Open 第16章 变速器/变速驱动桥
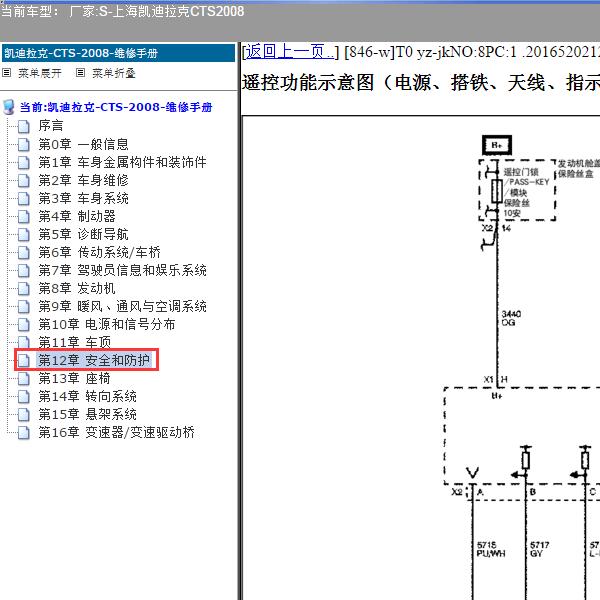Screen dimensions: 600x600 point(116,432)
